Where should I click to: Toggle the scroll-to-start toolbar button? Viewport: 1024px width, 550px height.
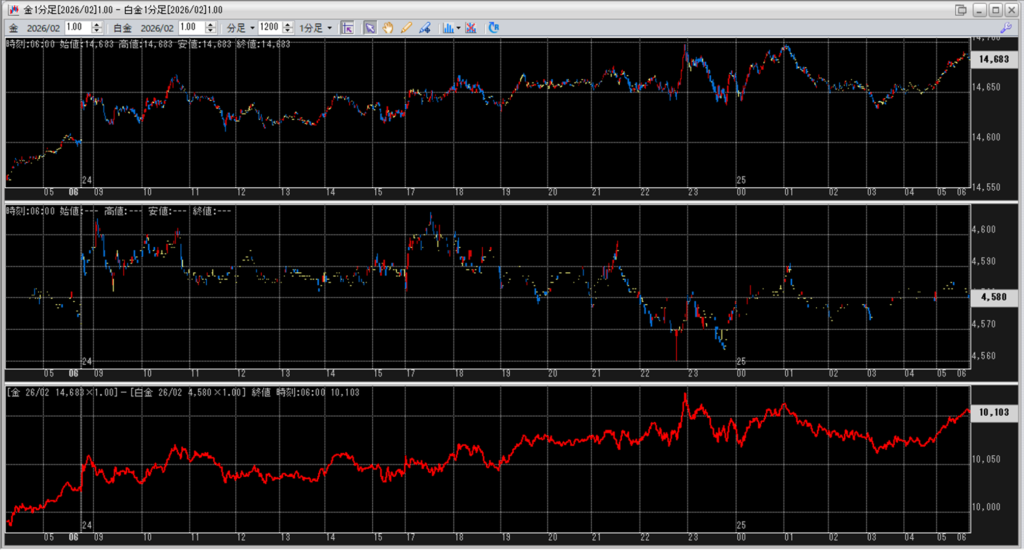347,27
